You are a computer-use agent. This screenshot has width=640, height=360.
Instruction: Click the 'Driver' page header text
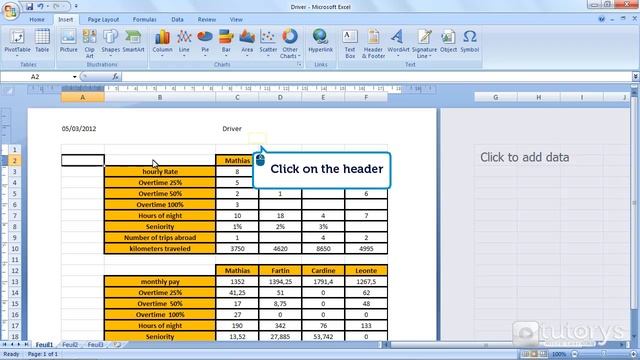232,129
